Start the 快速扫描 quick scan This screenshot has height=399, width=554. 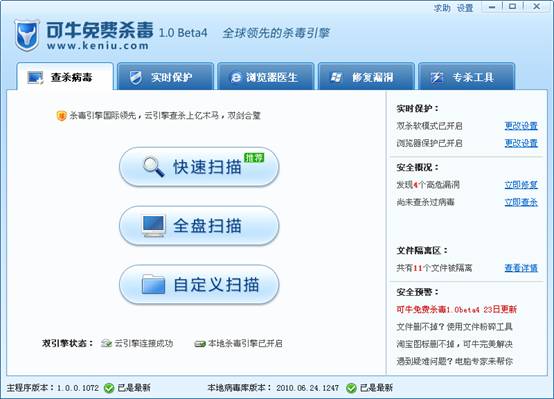click(x=199, y=167)
